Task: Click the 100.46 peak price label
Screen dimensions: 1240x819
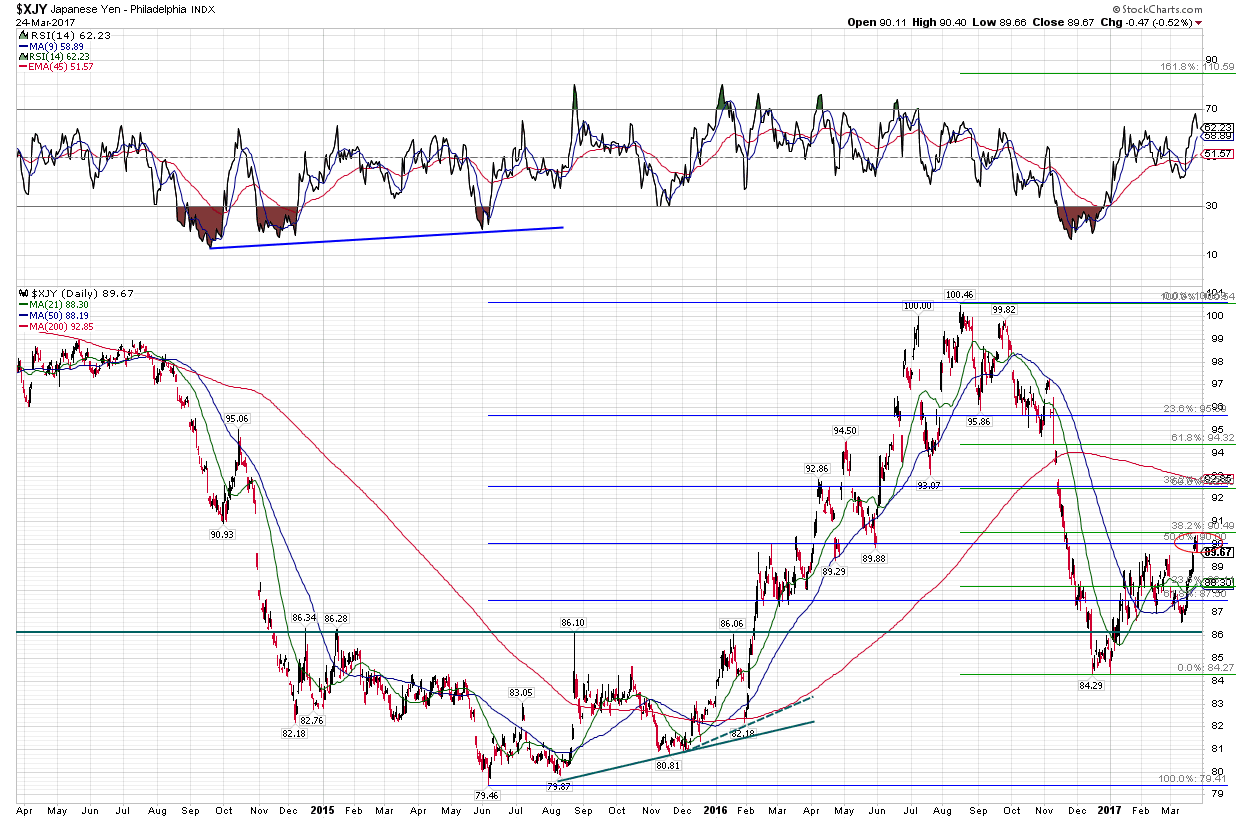Action: click(958, 295)
